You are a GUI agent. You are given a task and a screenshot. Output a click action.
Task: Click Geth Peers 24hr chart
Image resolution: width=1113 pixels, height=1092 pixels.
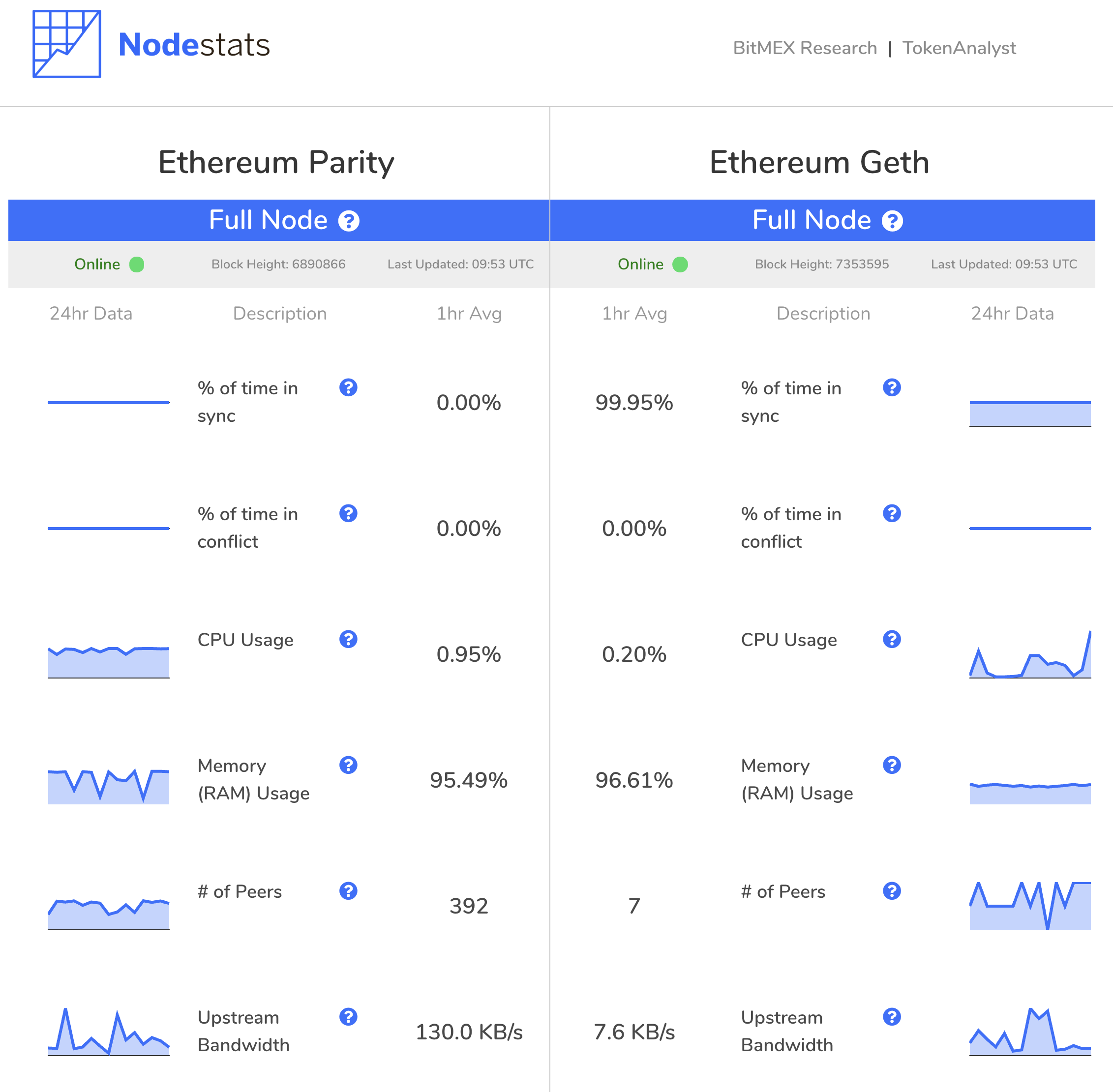[x=1030, y=906]
